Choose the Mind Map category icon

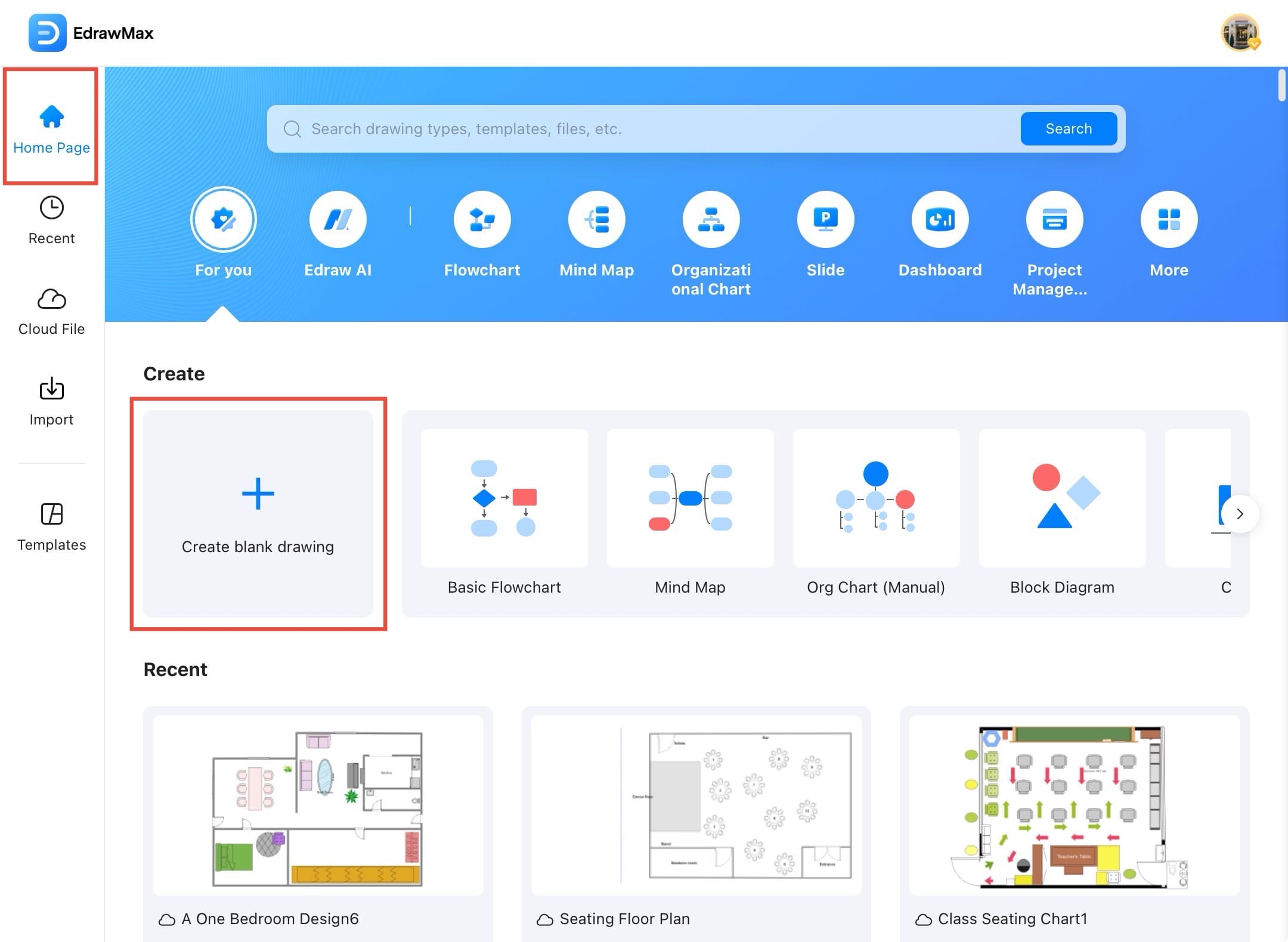pyautogui.click(x=596, y=220)
